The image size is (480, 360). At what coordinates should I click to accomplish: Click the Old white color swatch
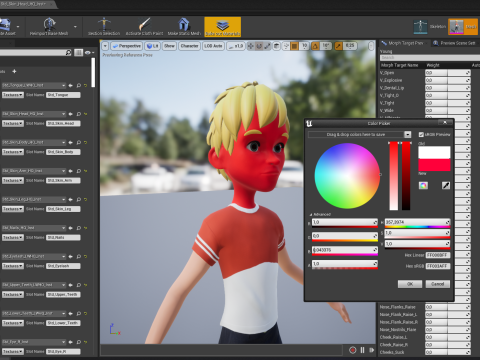click(434, 152)
